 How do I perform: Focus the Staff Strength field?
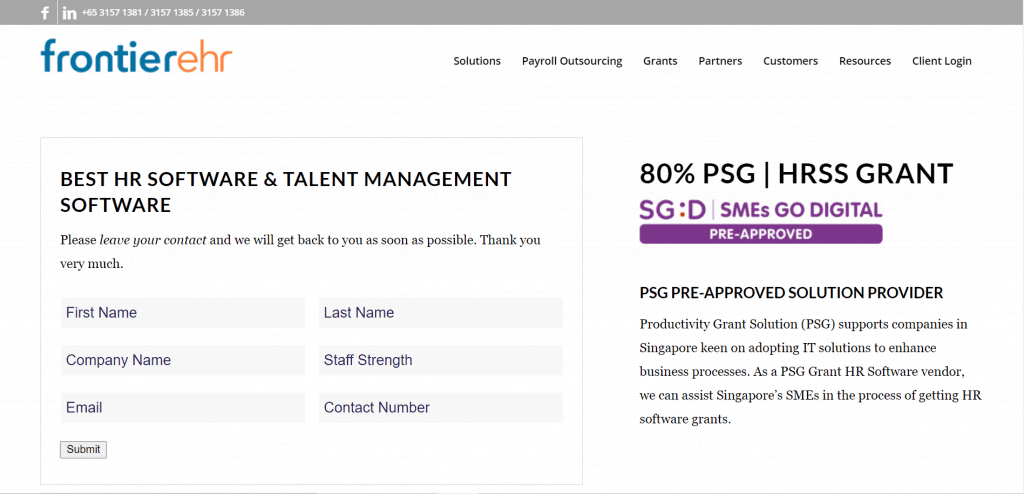pos(441,360)
